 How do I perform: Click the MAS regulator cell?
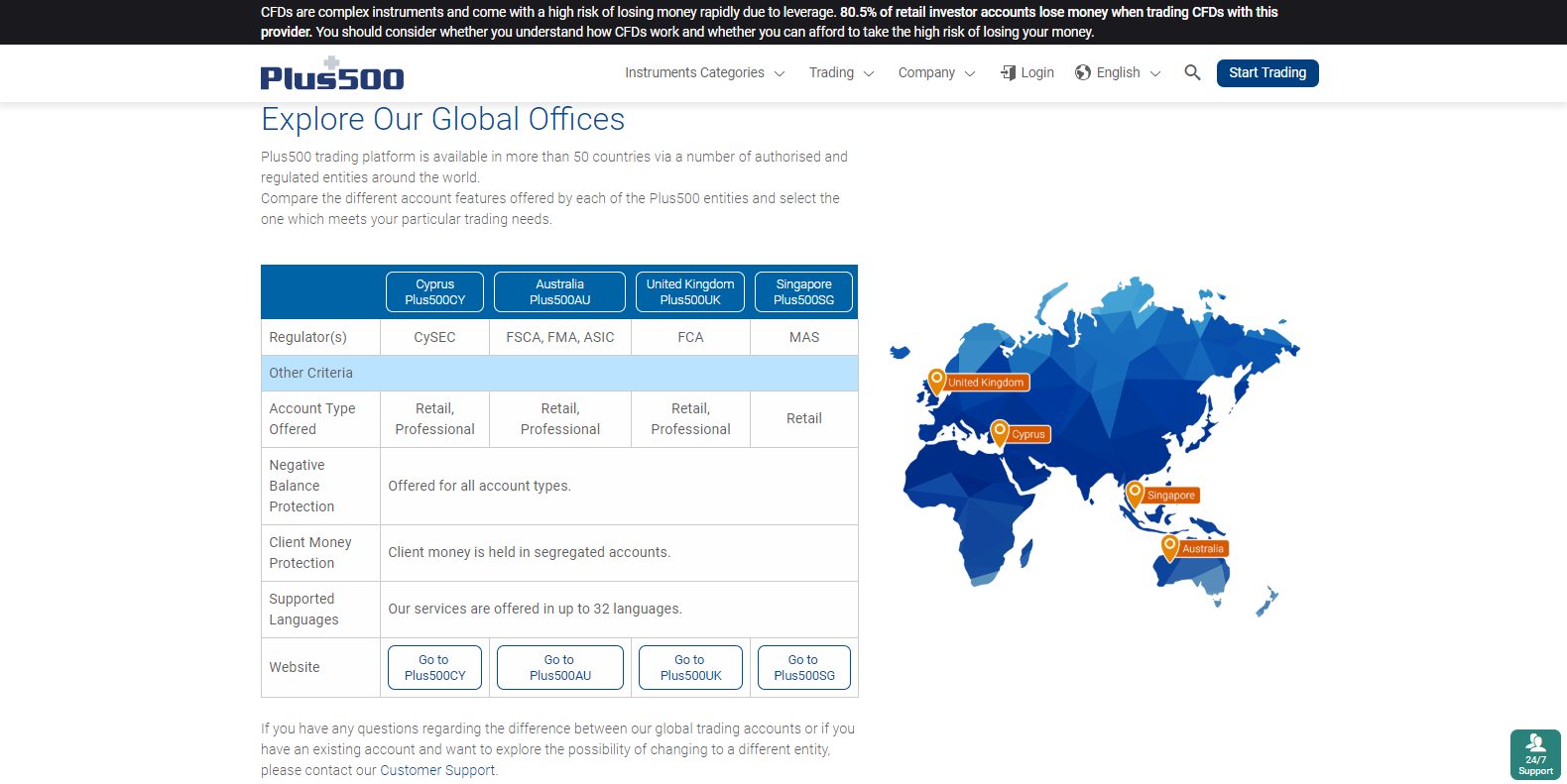tap(804, 337)
